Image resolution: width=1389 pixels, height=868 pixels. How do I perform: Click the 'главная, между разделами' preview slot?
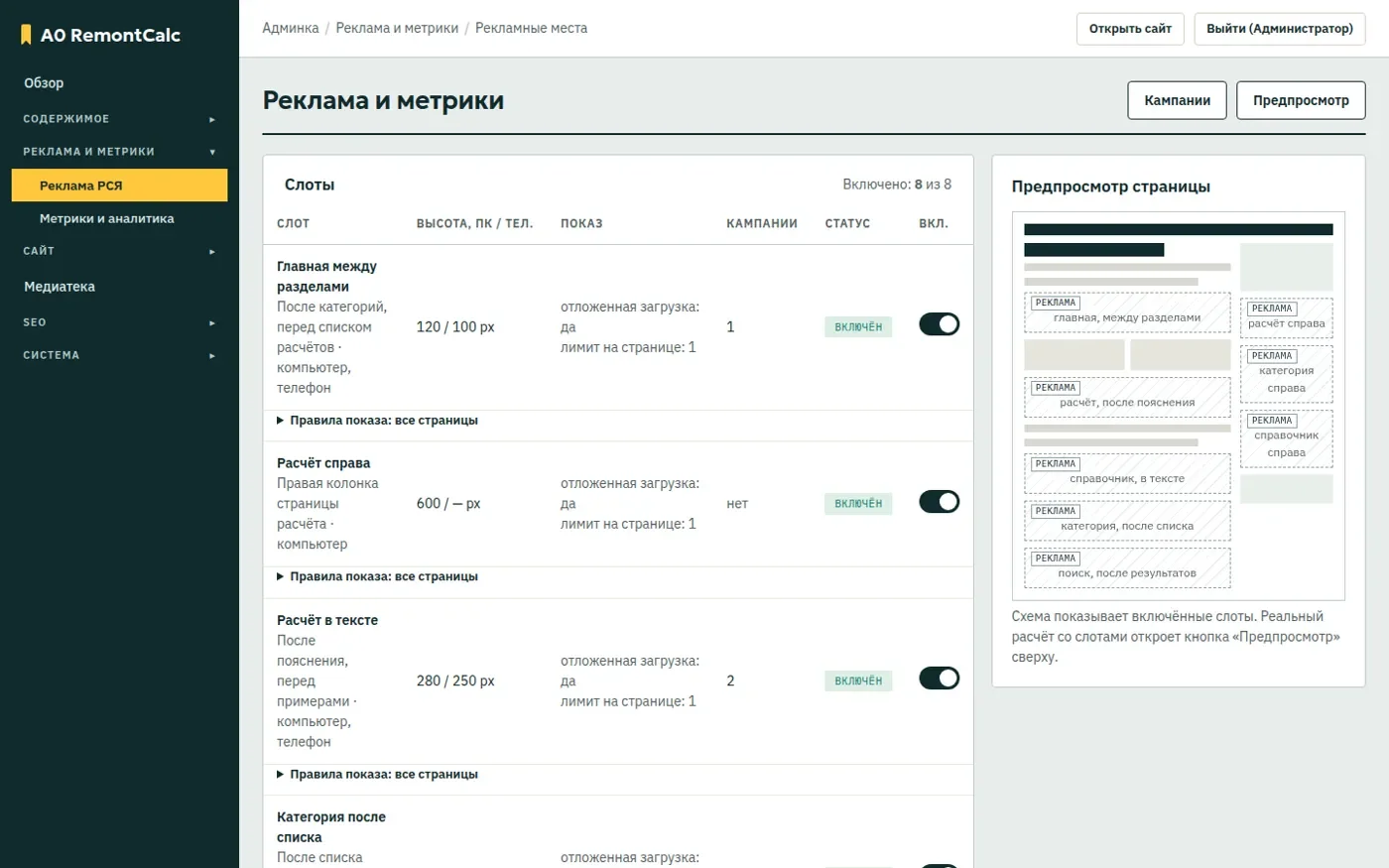pos(1127,312)
